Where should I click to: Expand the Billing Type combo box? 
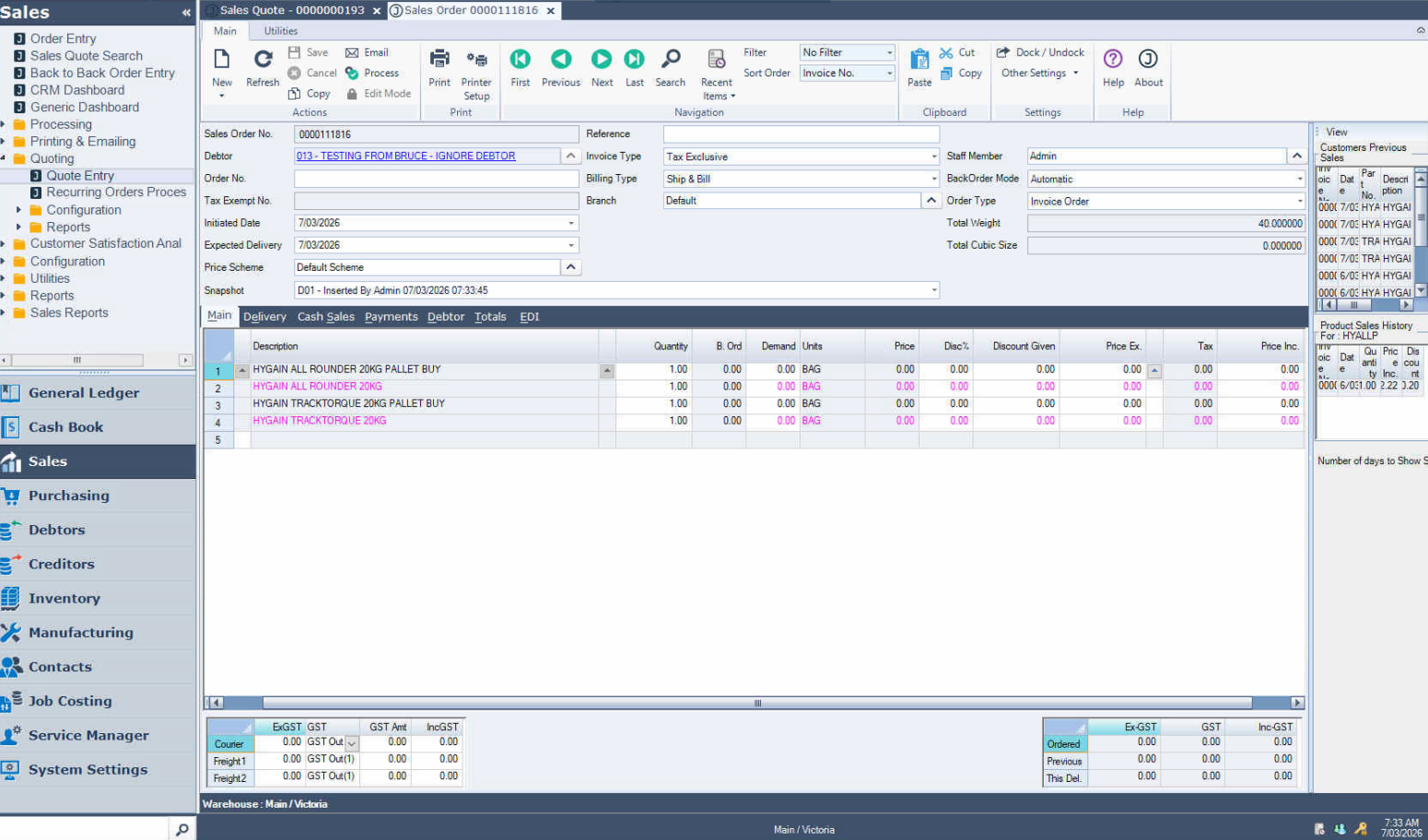[933, 179]
